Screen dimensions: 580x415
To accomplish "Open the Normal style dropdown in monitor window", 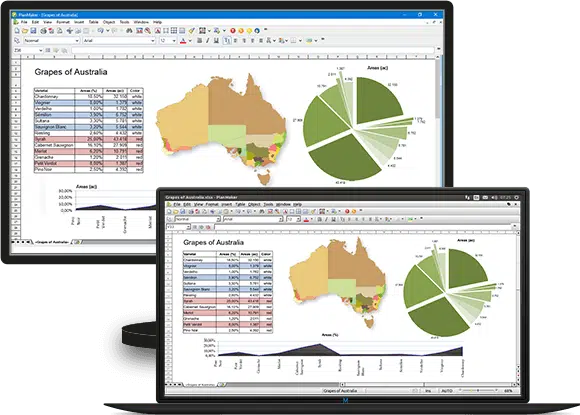I will (x=51, y=41).
